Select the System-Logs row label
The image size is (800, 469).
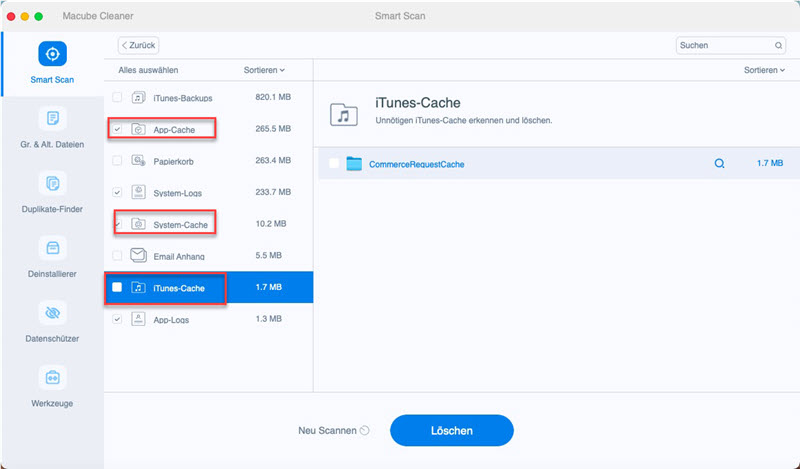178,193
